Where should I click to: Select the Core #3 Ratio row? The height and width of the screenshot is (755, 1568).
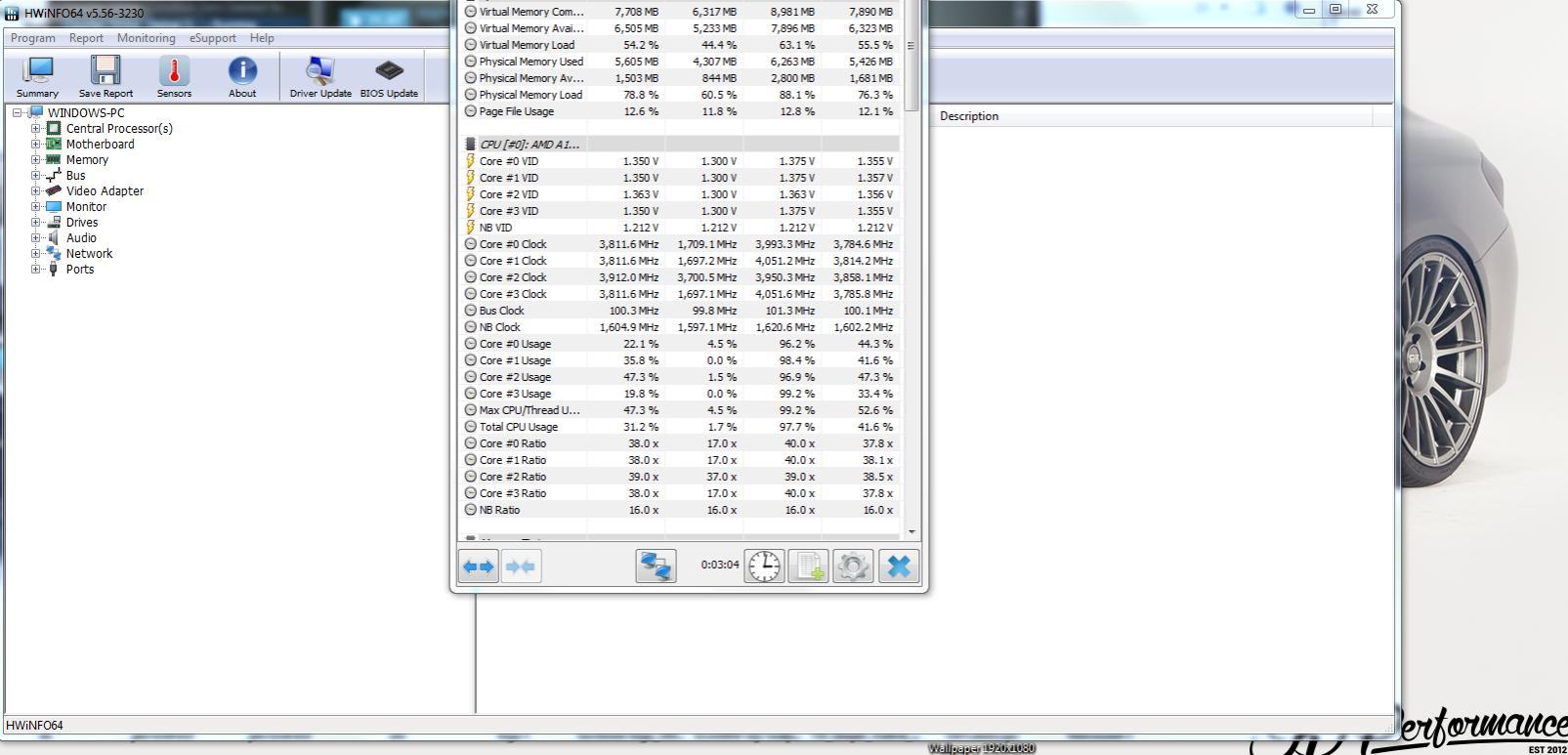click(681, 493)
